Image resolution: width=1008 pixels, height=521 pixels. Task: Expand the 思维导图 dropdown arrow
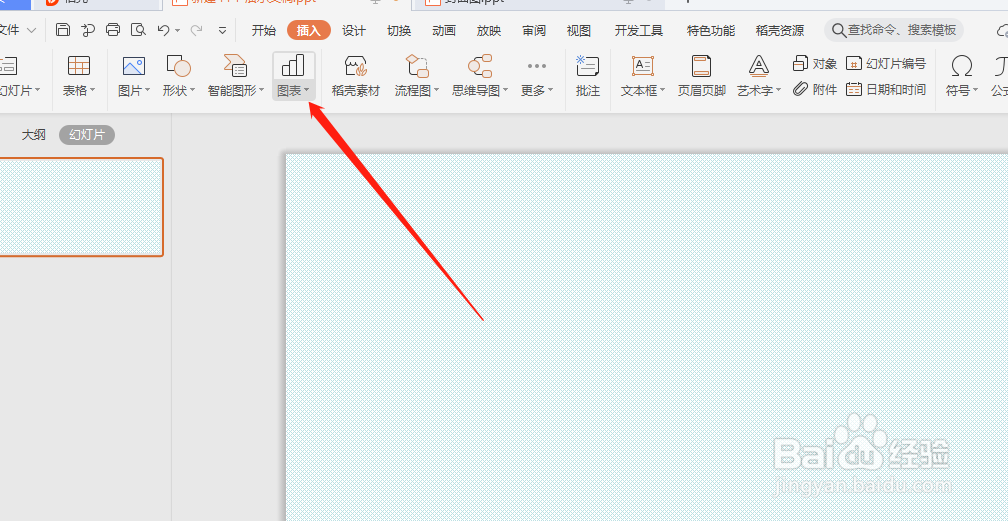pos(505,91)
